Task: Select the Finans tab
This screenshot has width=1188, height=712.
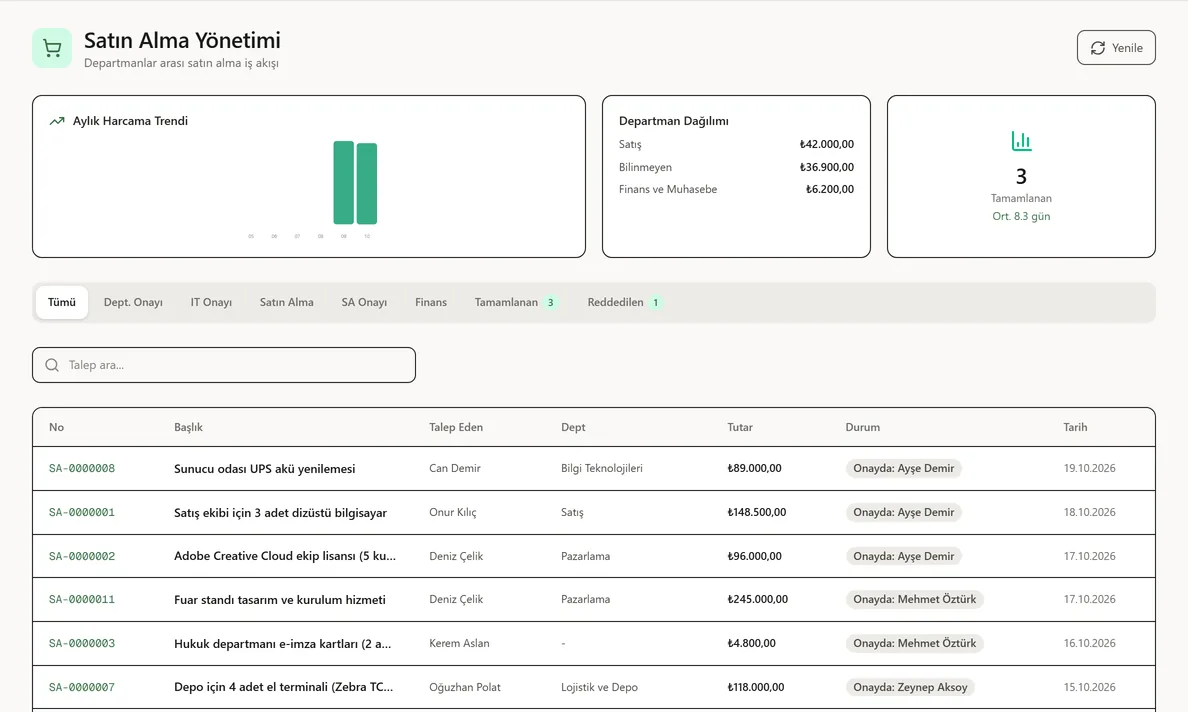Action: coord(431,302)
